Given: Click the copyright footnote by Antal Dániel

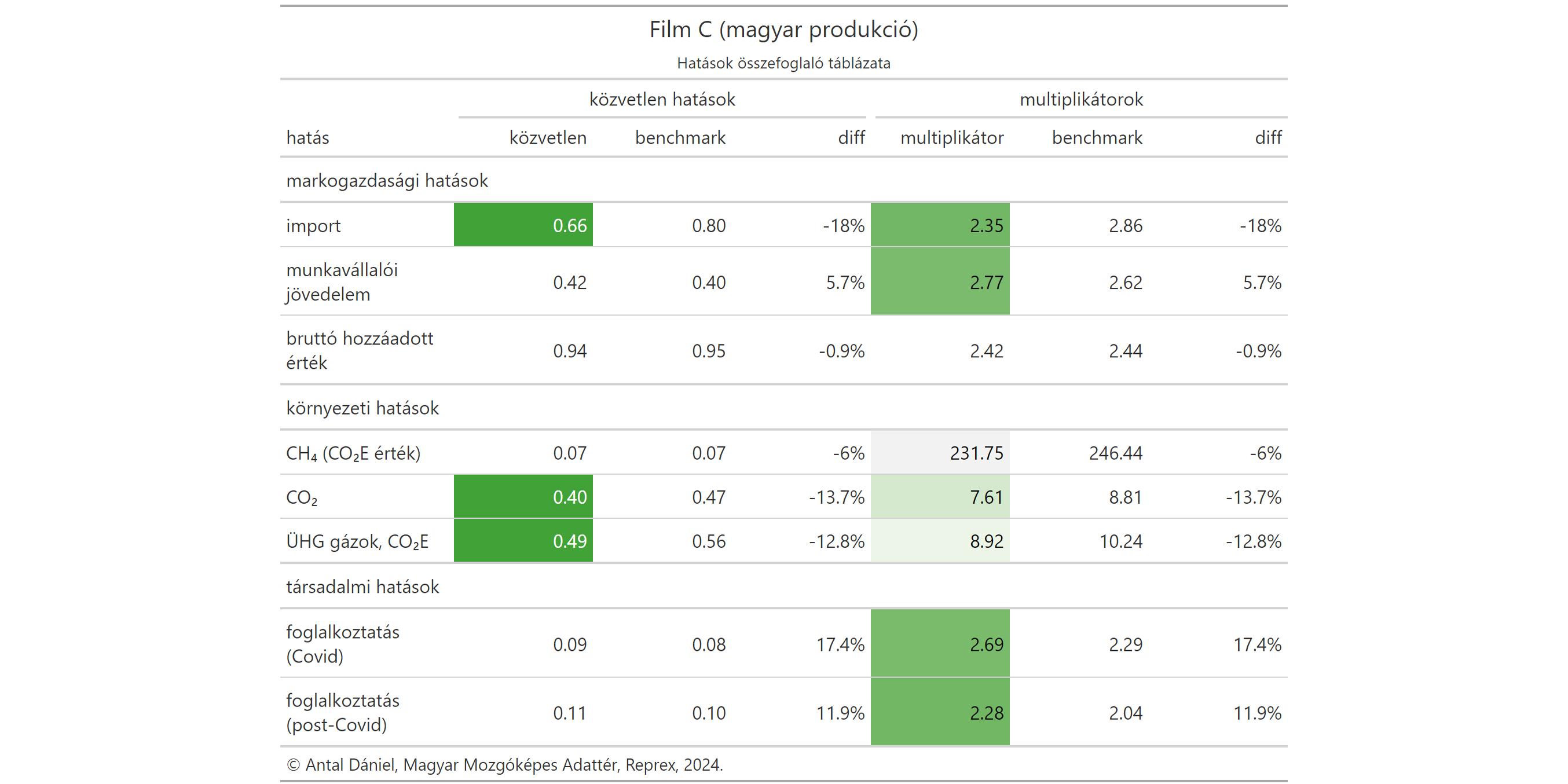Looking at the screenshot, I should tap(504, 764).
